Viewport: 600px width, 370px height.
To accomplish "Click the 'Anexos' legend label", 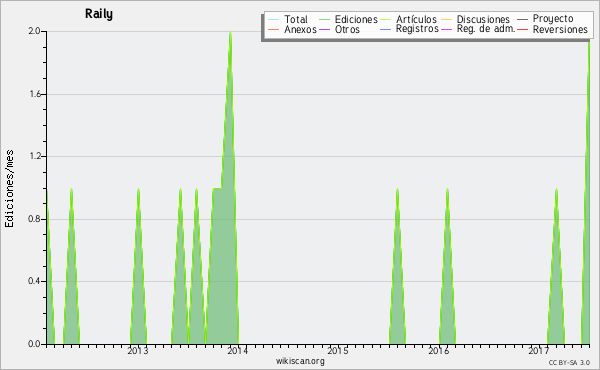I will coord(300,29).
